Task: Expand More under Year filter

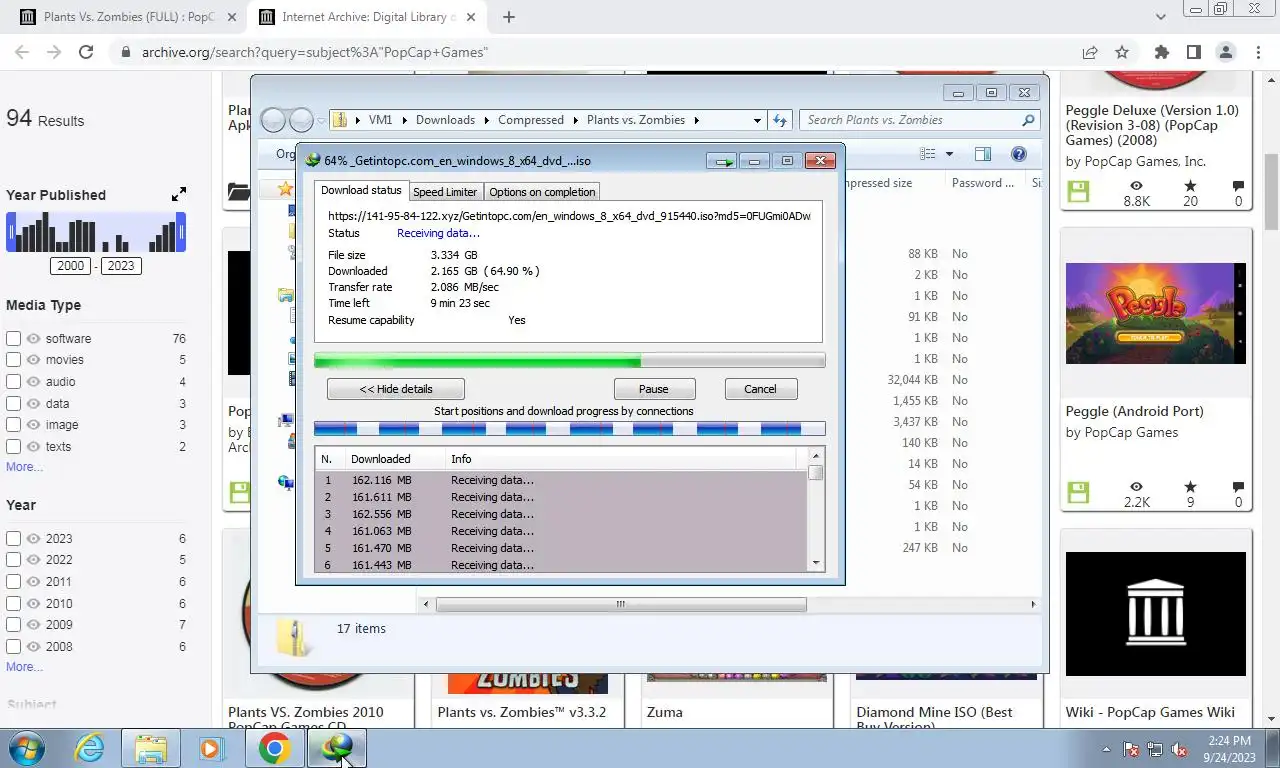Action: pyautogui.click(x=24, y=667)
